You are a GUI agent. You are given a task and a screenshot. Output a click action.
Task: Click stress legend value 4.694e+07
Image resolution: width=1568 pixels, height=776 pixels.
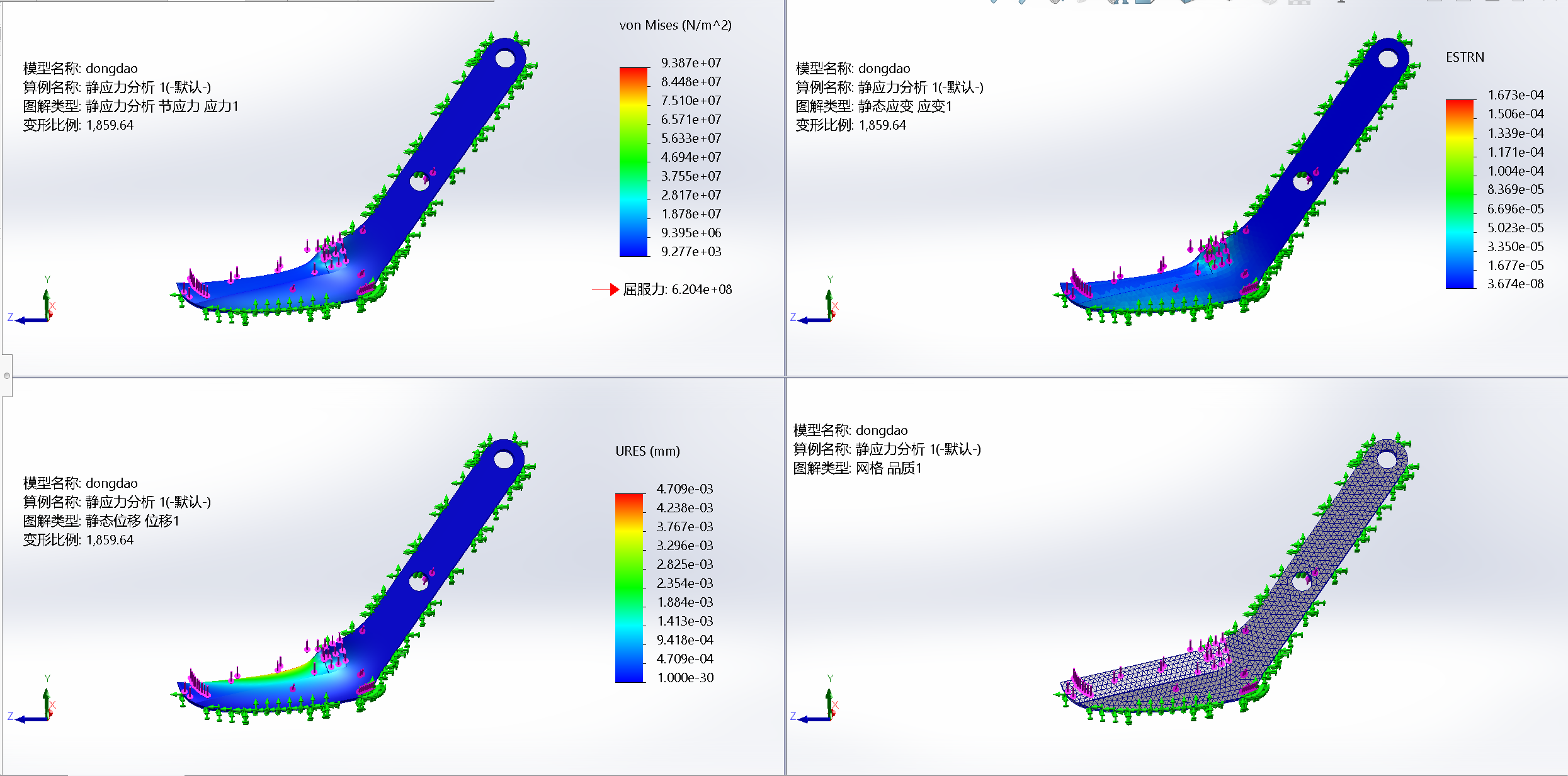(x=691, y=157)
